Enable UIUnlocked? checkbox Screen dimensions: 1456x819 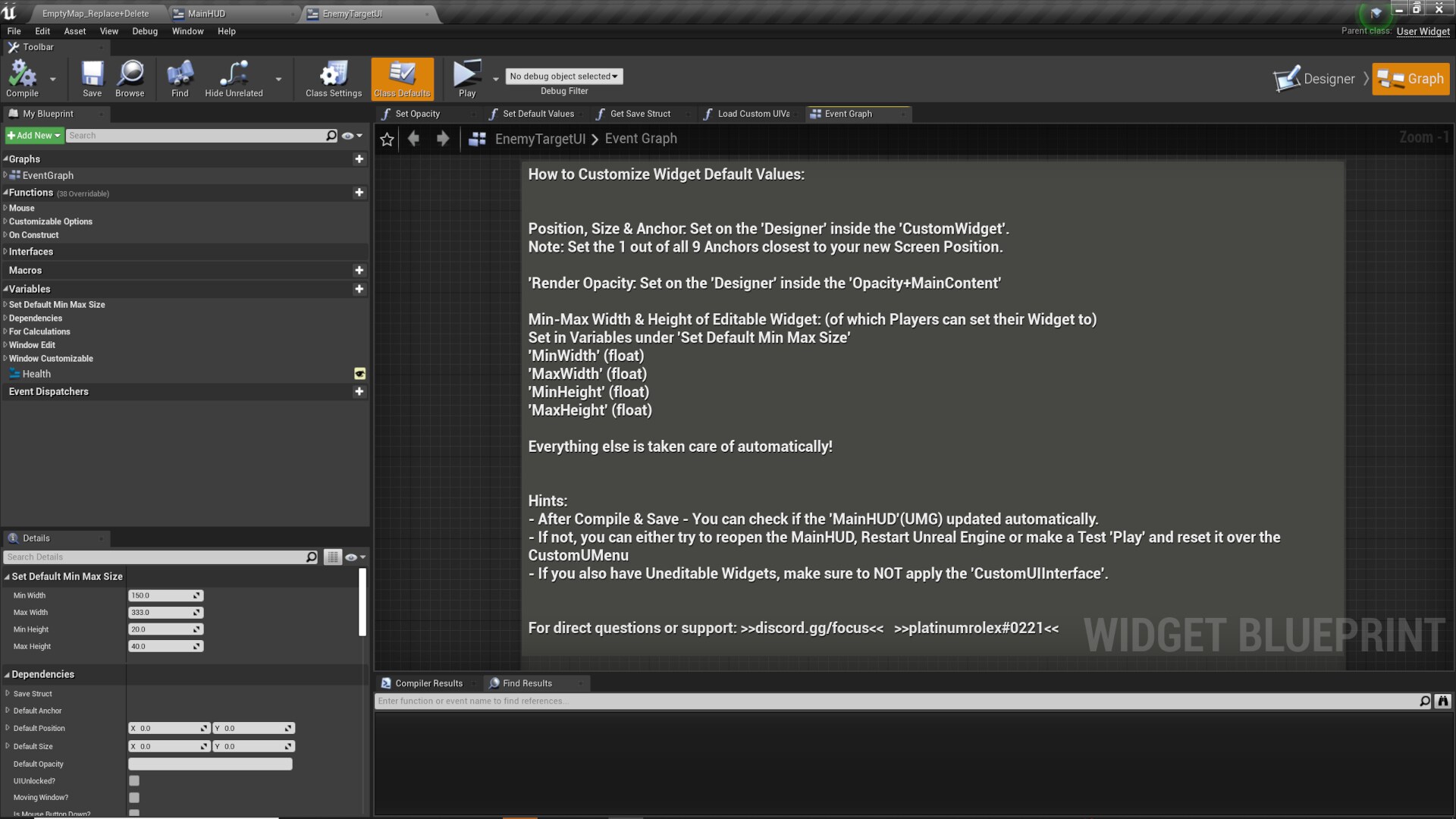[134, 781]
